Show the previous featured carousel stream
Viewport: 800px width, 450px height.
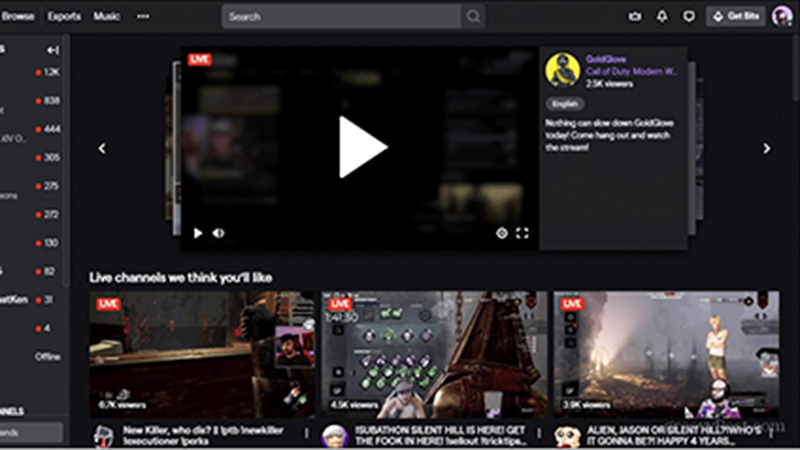coord(102,148)
